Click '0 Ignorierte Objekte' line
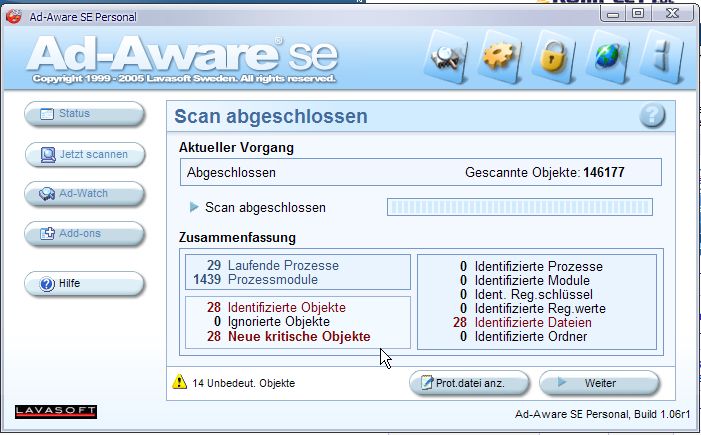 [271, 321]
